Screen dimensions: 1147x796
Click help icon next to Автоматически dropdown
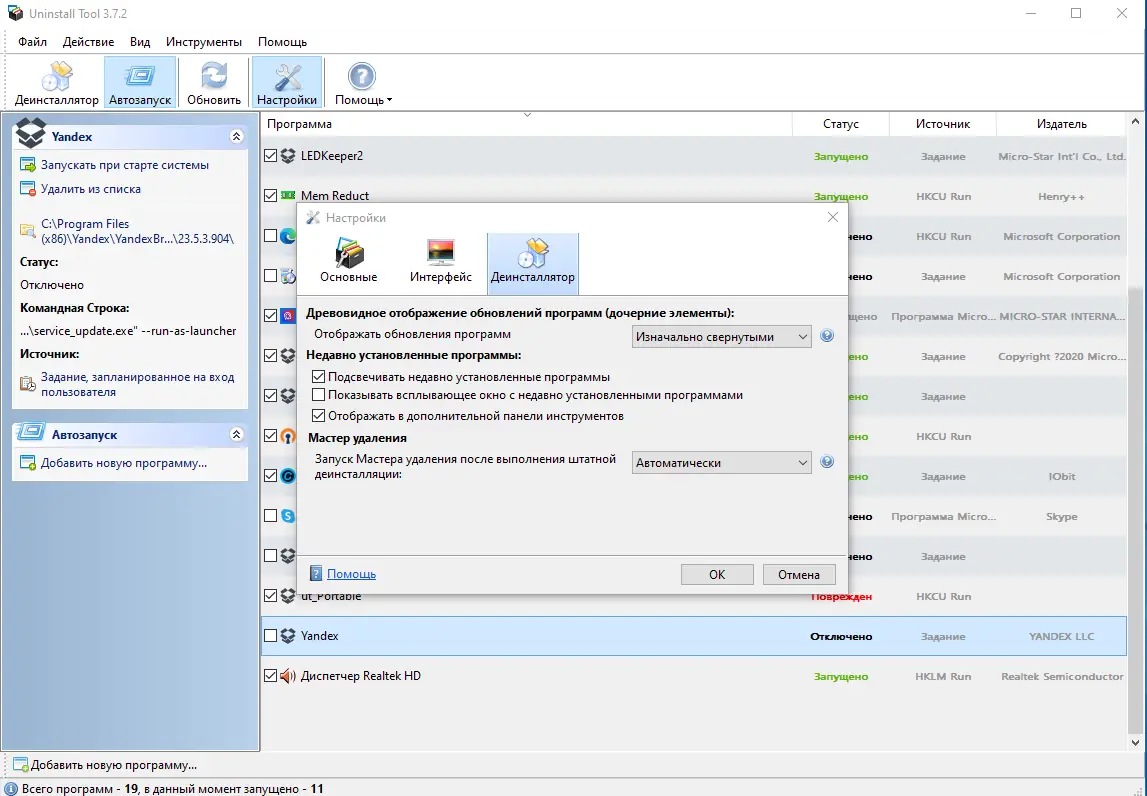point(827,462)
